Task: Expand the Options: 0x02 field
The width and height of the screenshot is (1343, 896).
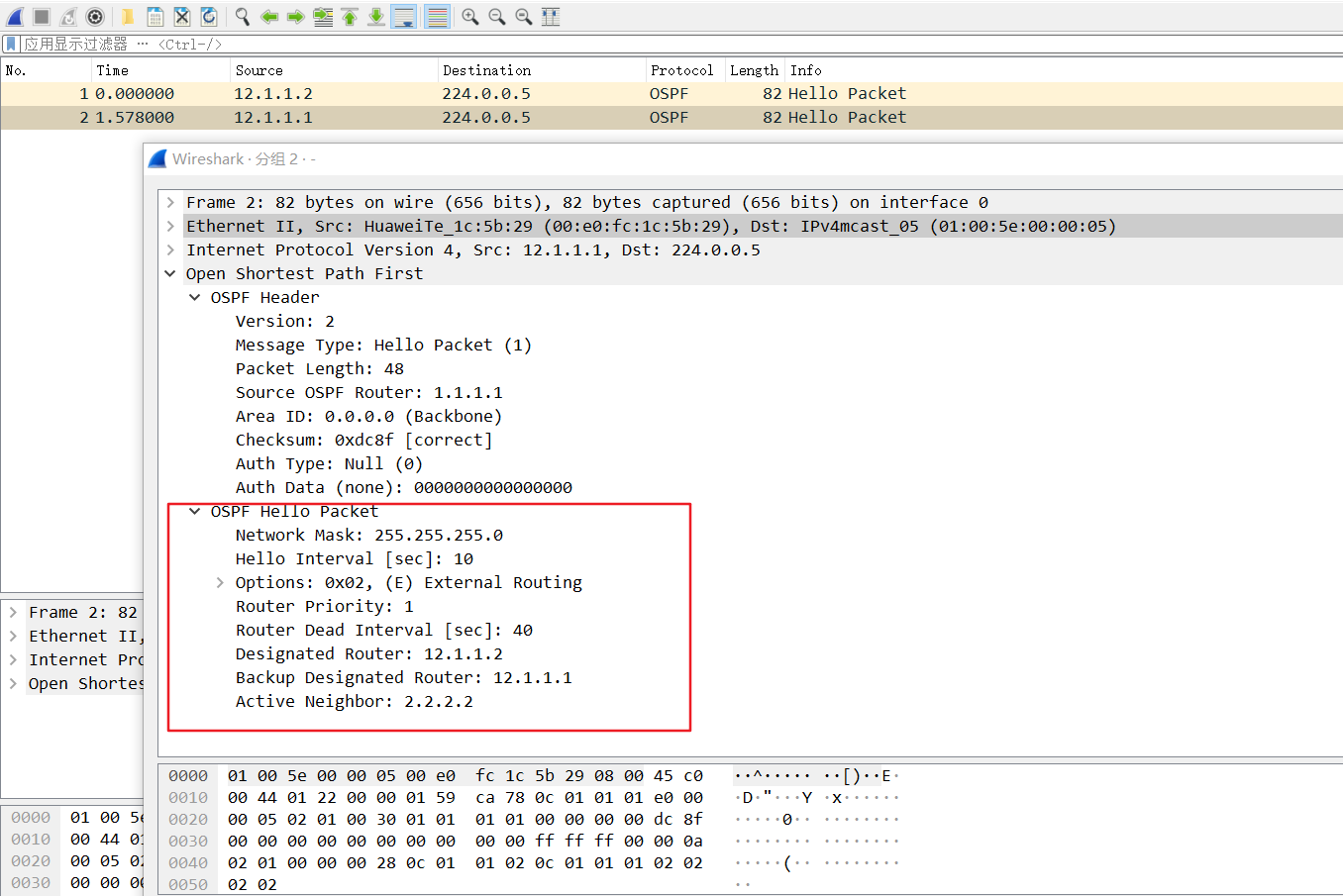Action: (x=219, y=582)
